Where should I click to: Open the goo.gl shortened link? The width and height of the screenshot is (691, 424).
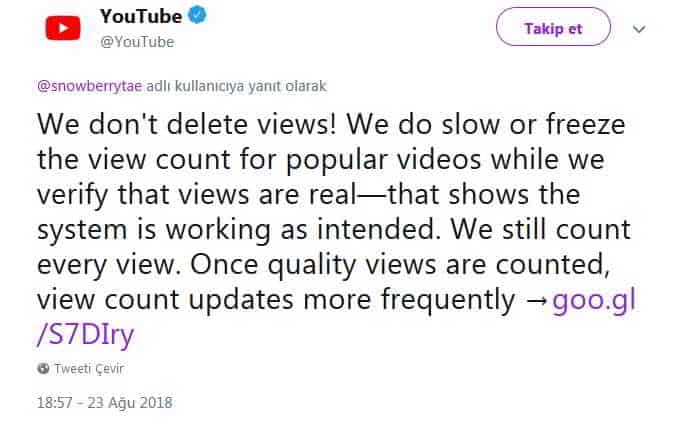[599, 299]
